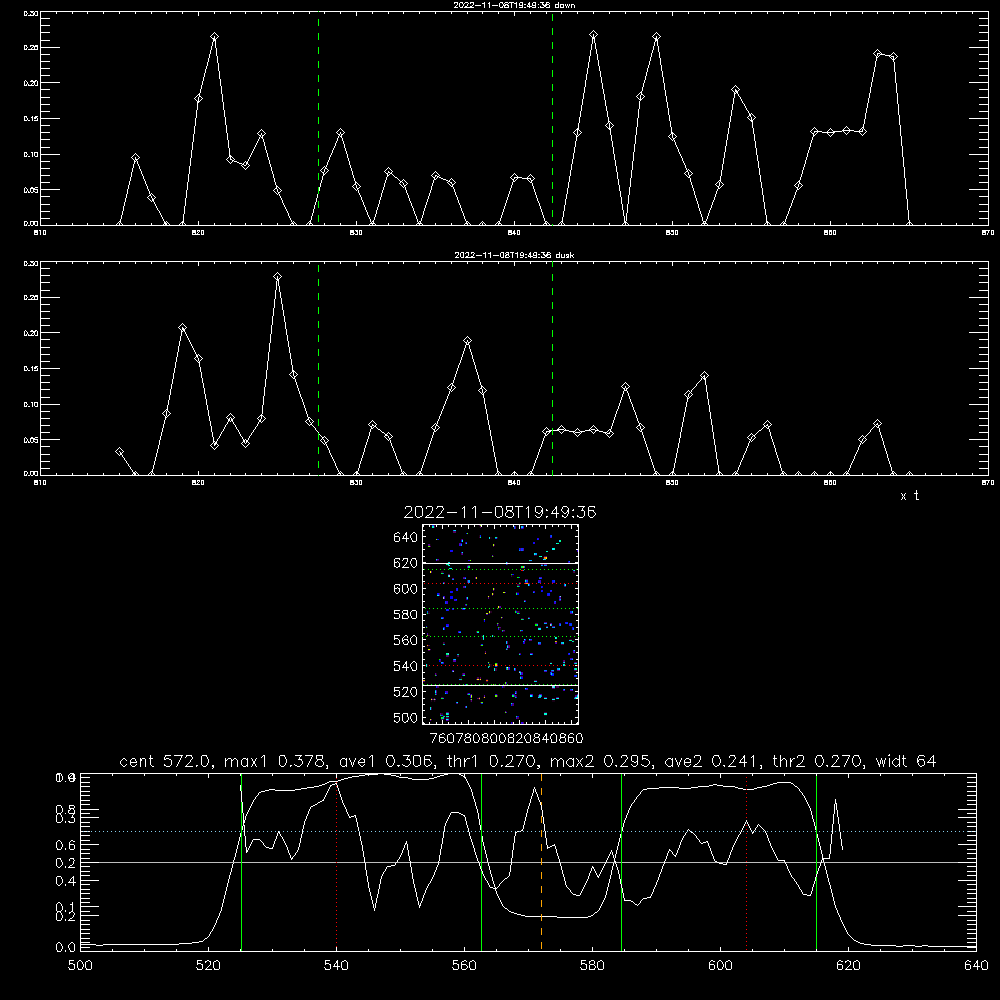Click the 580 label on the bottom plot x-axis
Image resolution: width=1000 pixels, height=1000 pixels.
tap(592, 966)
